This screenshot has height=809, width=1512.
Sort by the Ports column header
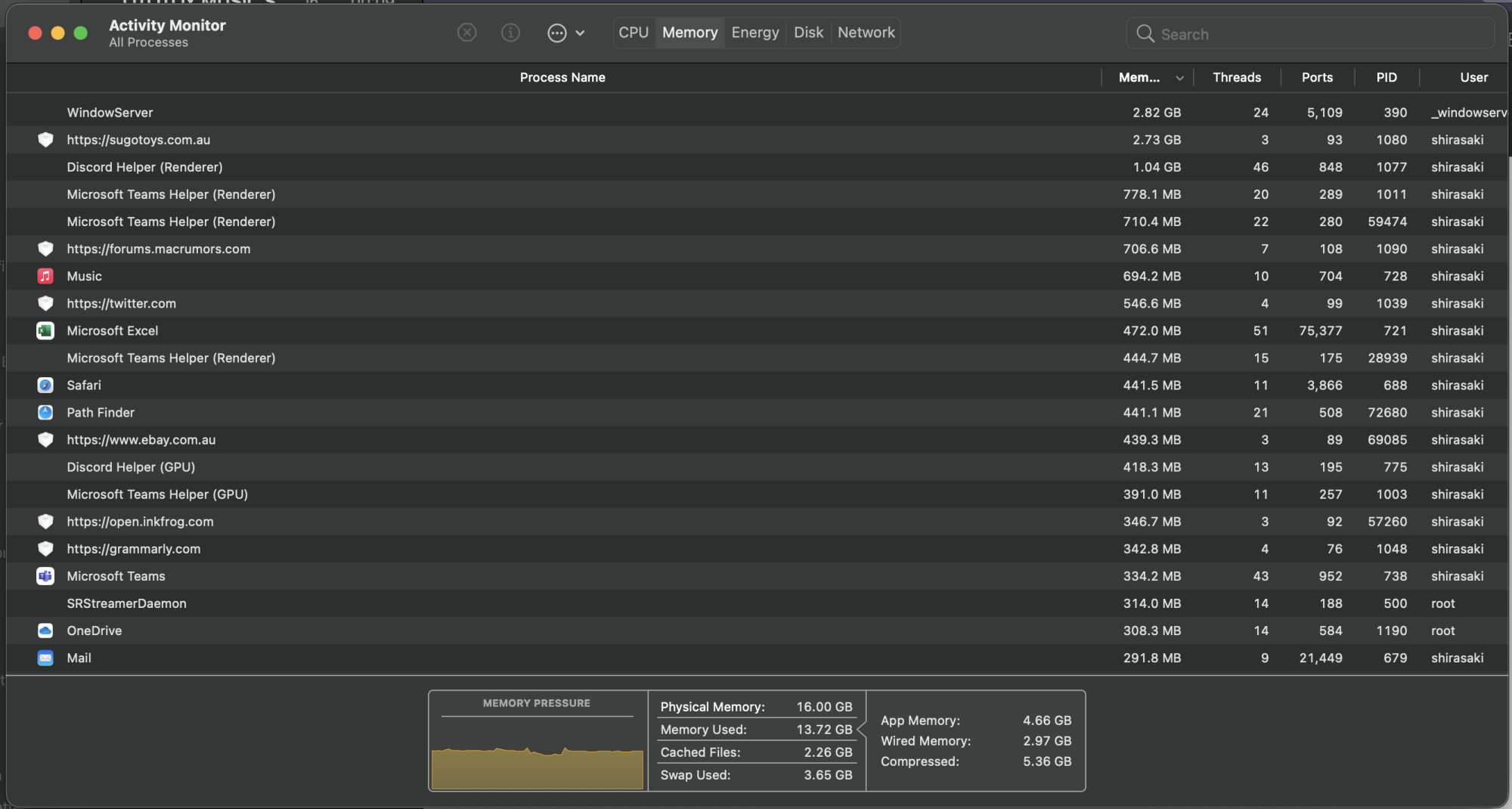pyautogui.click(x=1317, y=77)
